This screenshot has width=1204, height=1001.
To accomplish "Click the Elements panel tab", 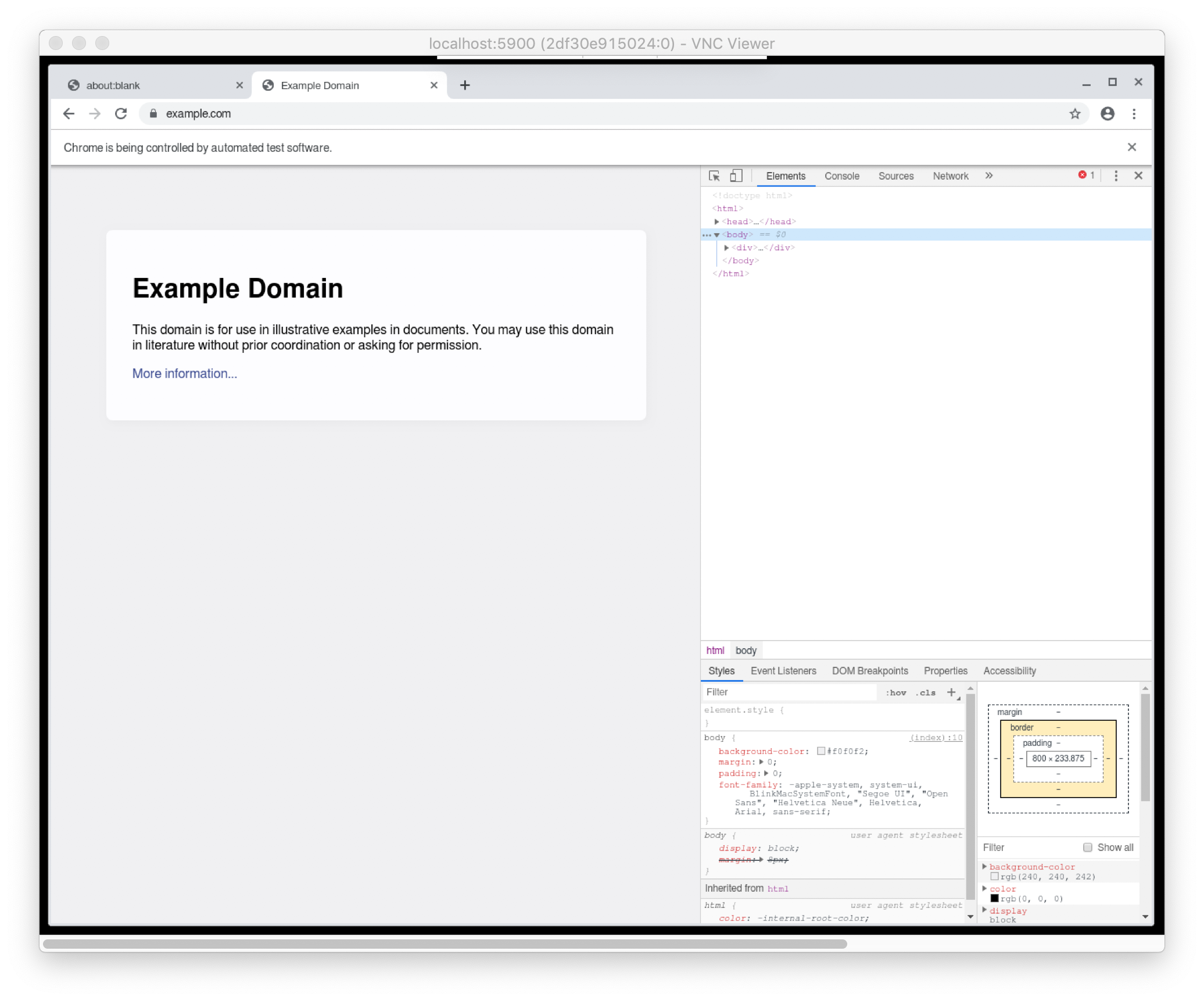I will (786, 175).
